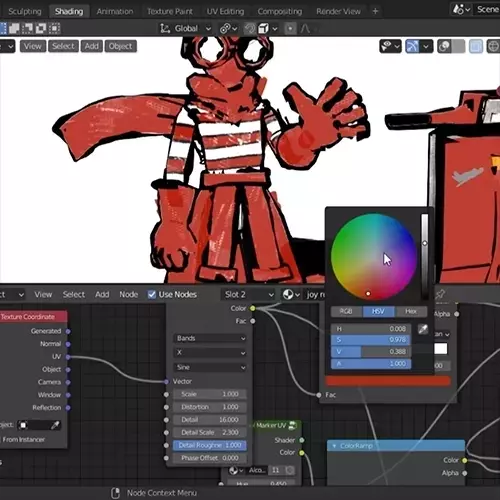500x500 pixels.
Task: Click the color eyedropper in picker
Action: (x=423, y=329)
